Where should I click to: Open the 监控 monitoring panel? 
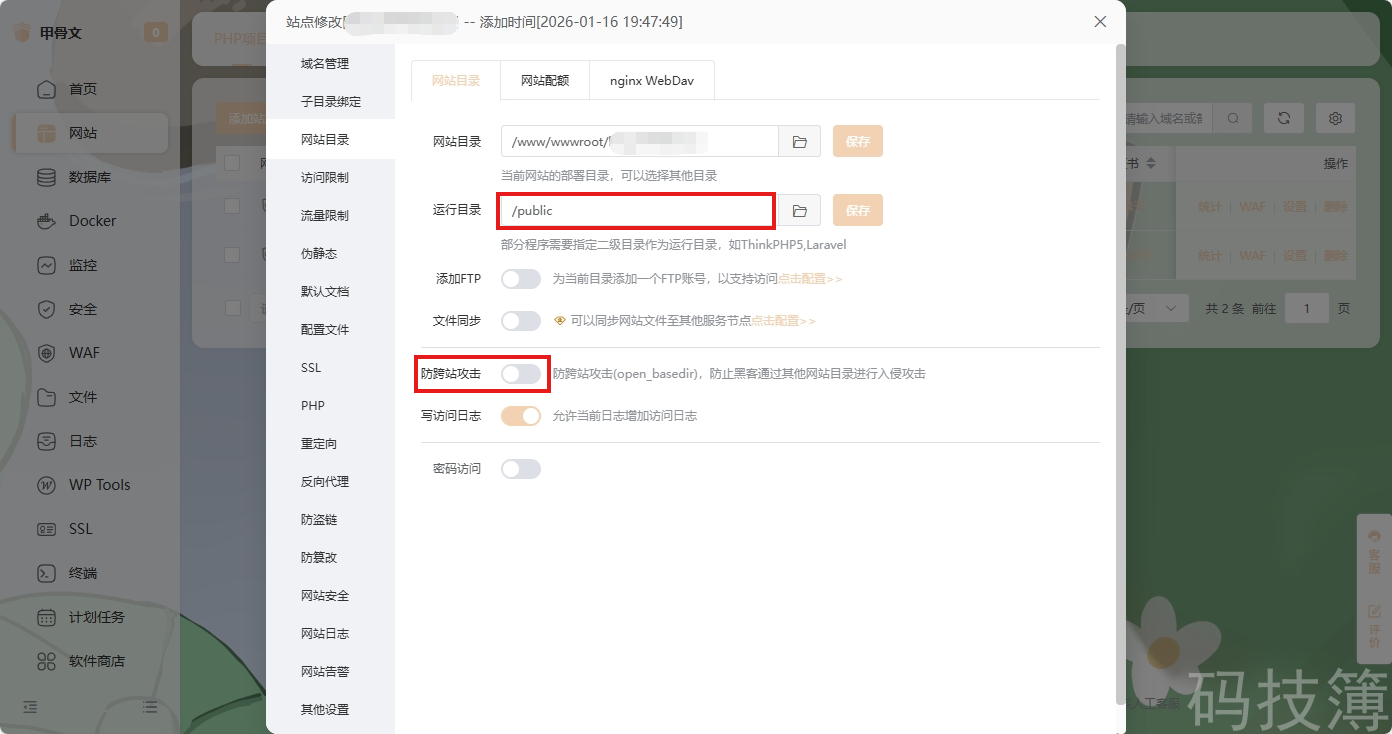click(x=88, y=265)
